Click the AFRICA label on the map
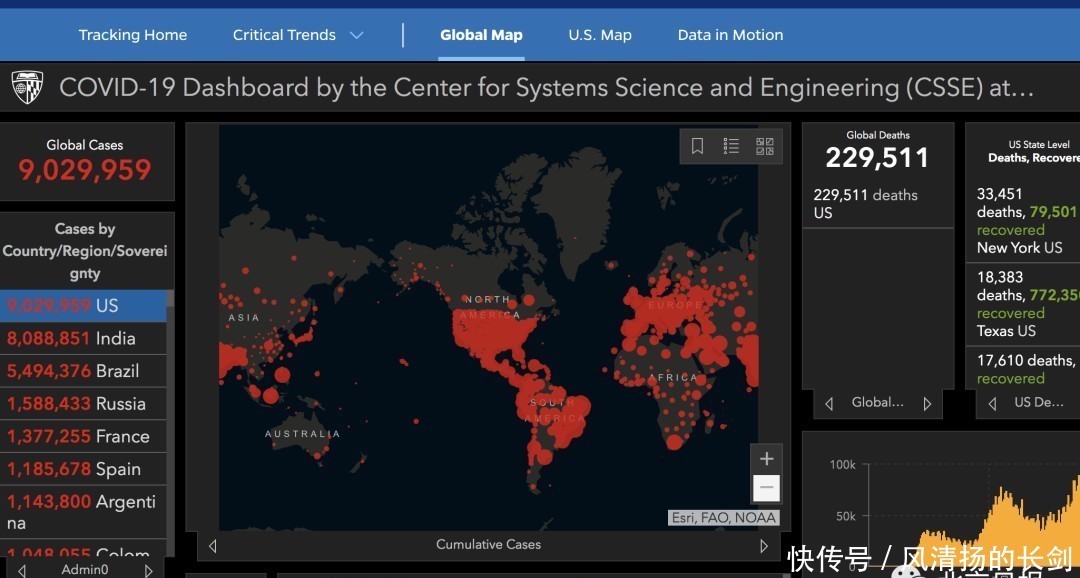 pyautogui.click(x=673, y=378)
